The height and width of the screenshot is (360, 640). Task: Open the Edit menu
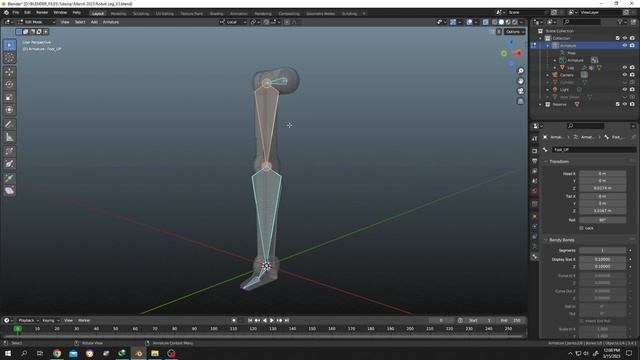(x=27, y=13)
